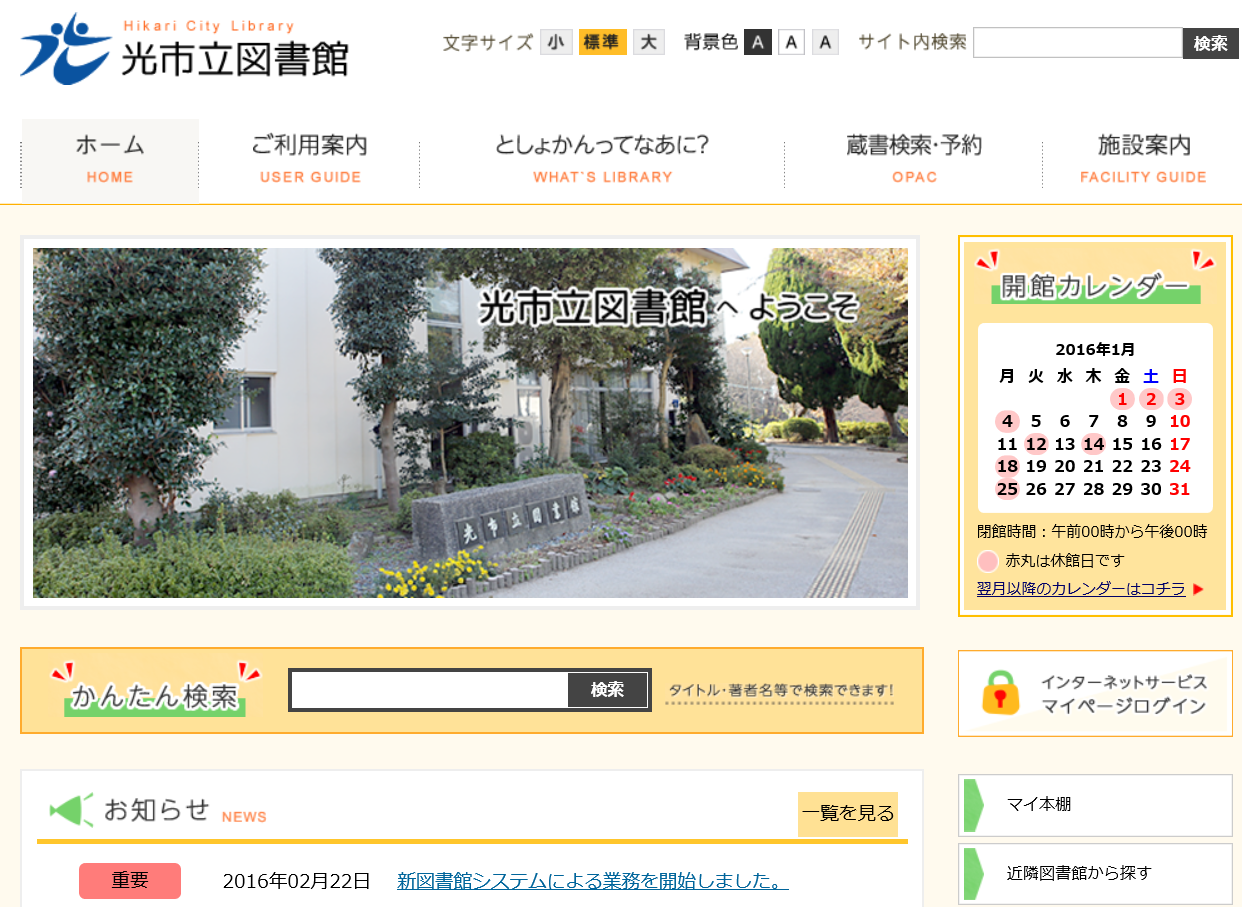Click the red 重要 importance badge
1242x907 pixels.
pos(130,881)
